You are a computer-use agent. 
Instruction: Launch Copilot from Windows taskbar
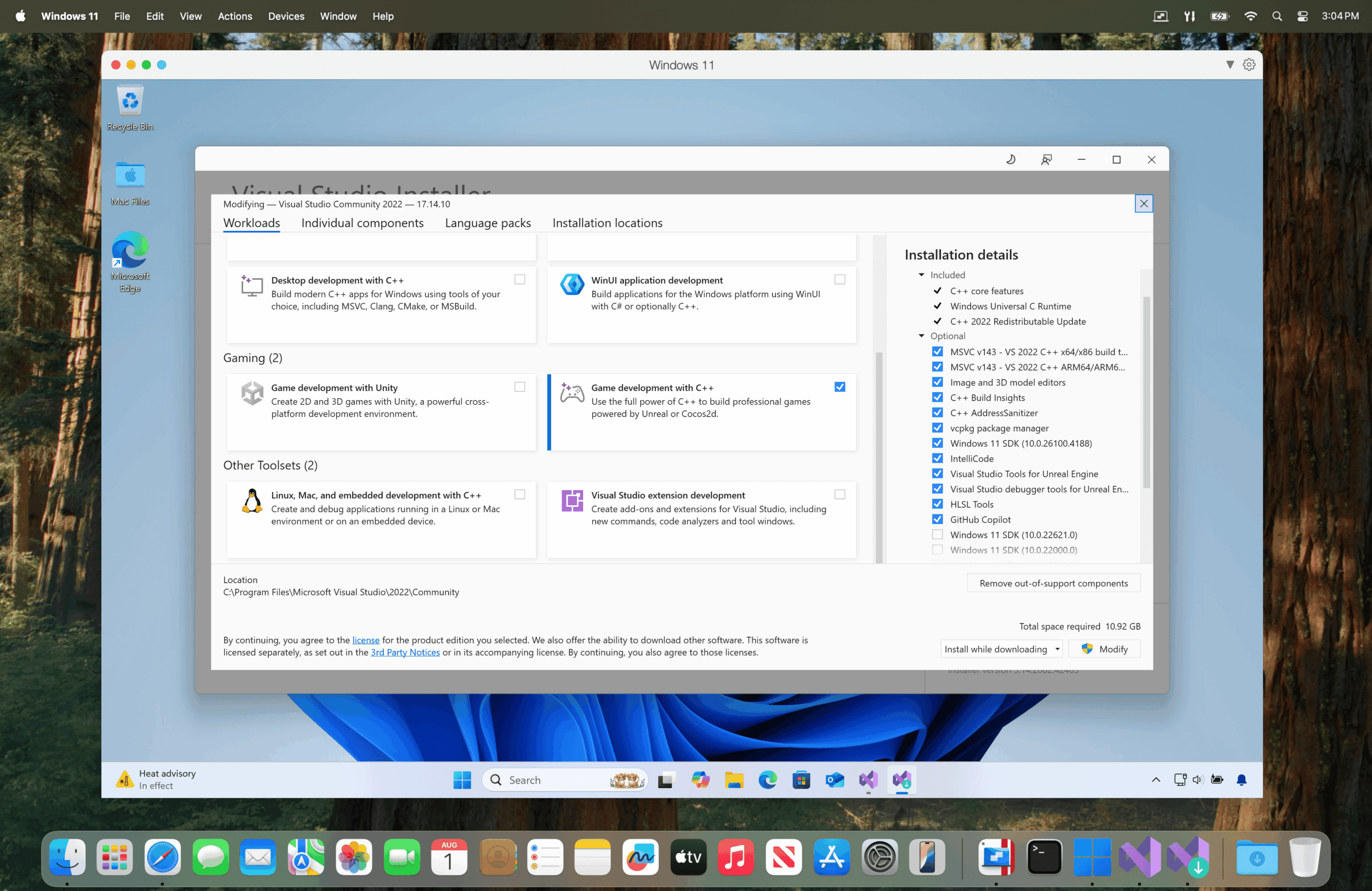click(700, 780)
